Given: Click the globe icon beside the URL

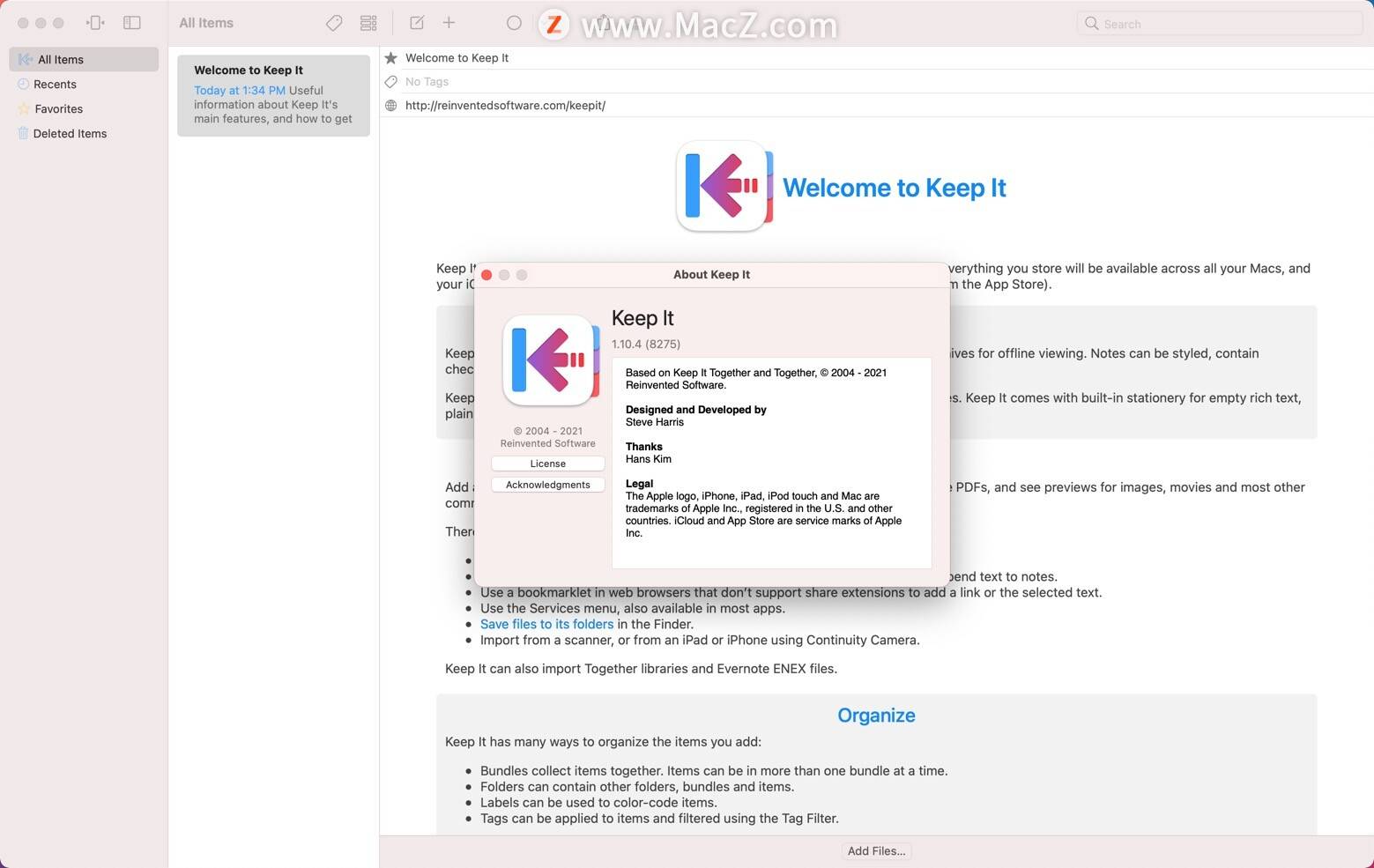Looking at the screenshot, I should pos(391,106).
